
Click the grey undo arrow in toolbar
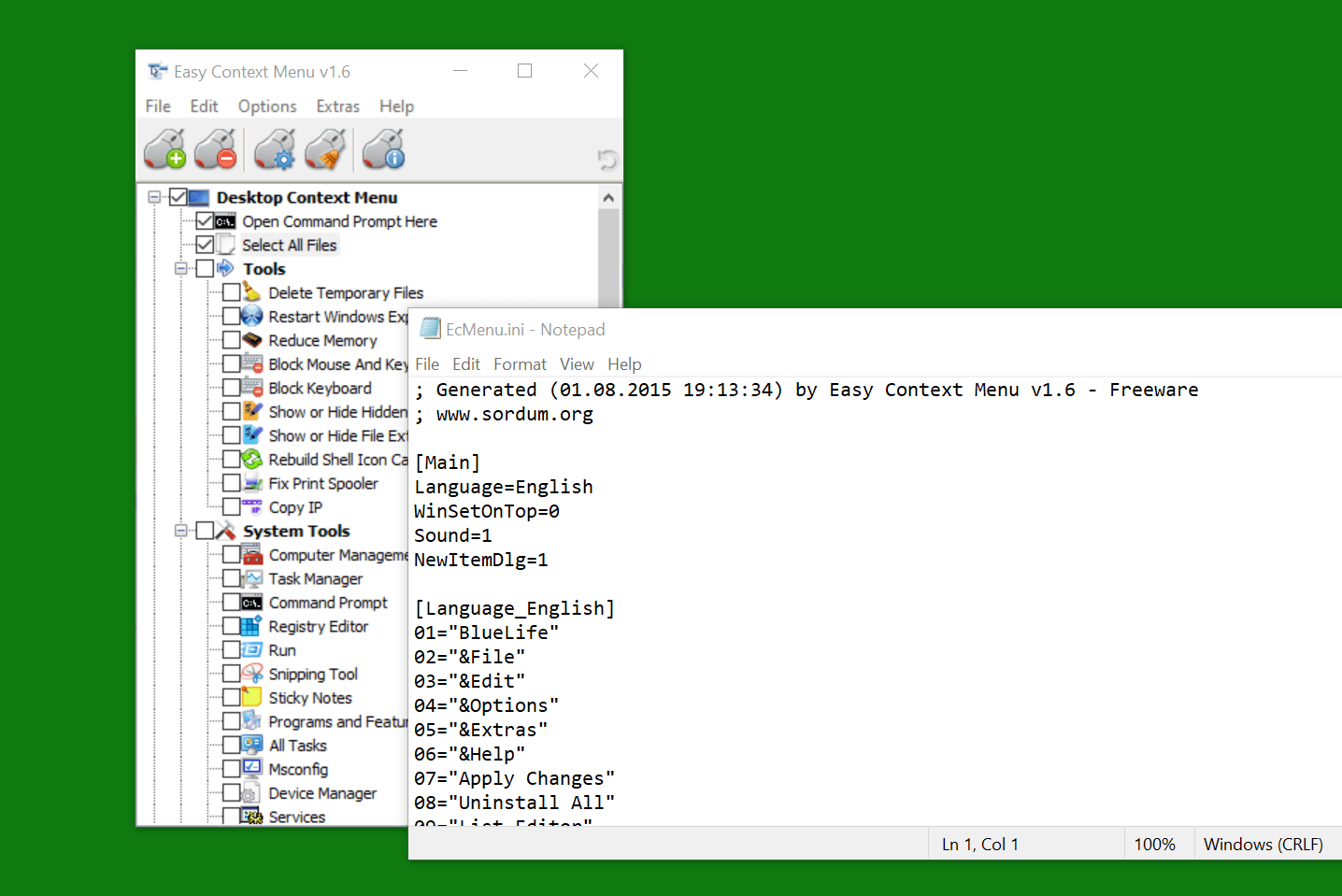click(607, 160)
